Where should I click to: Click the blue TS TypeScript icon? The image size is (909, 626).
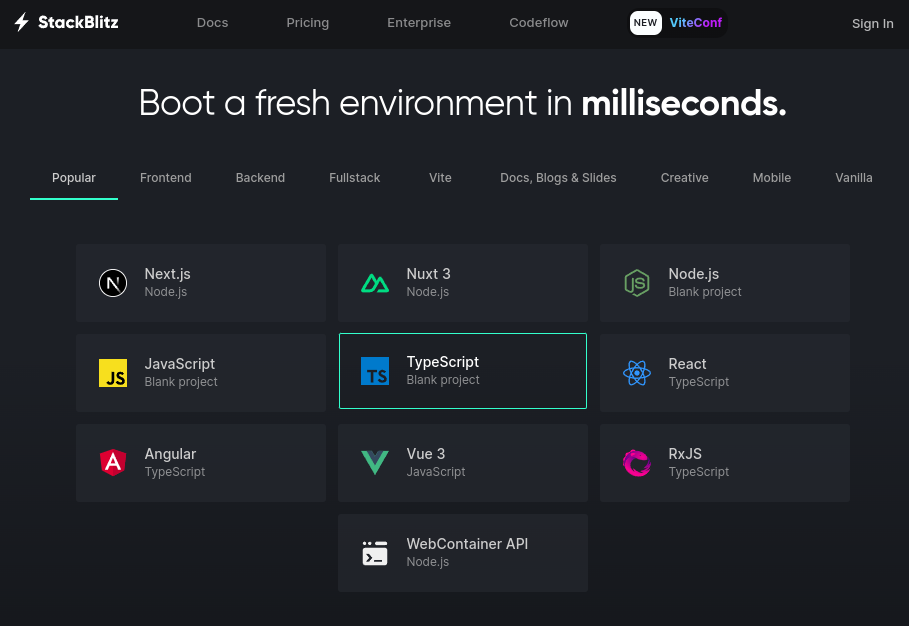click(375, 372)
